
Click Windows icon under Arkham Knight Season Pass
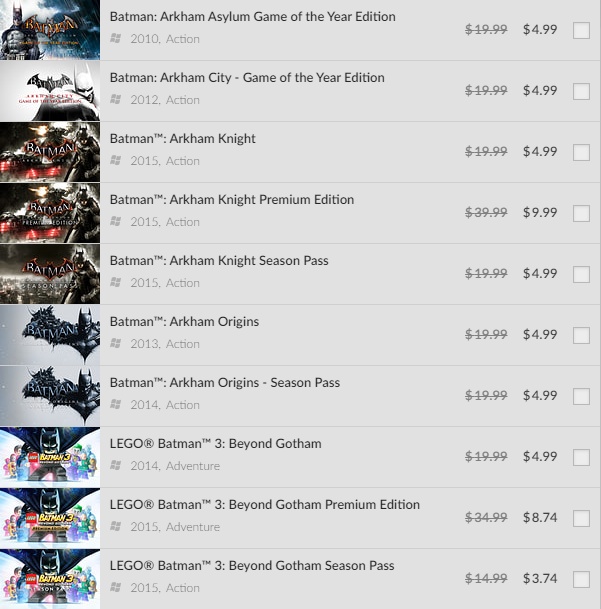(x=115, y=282)
